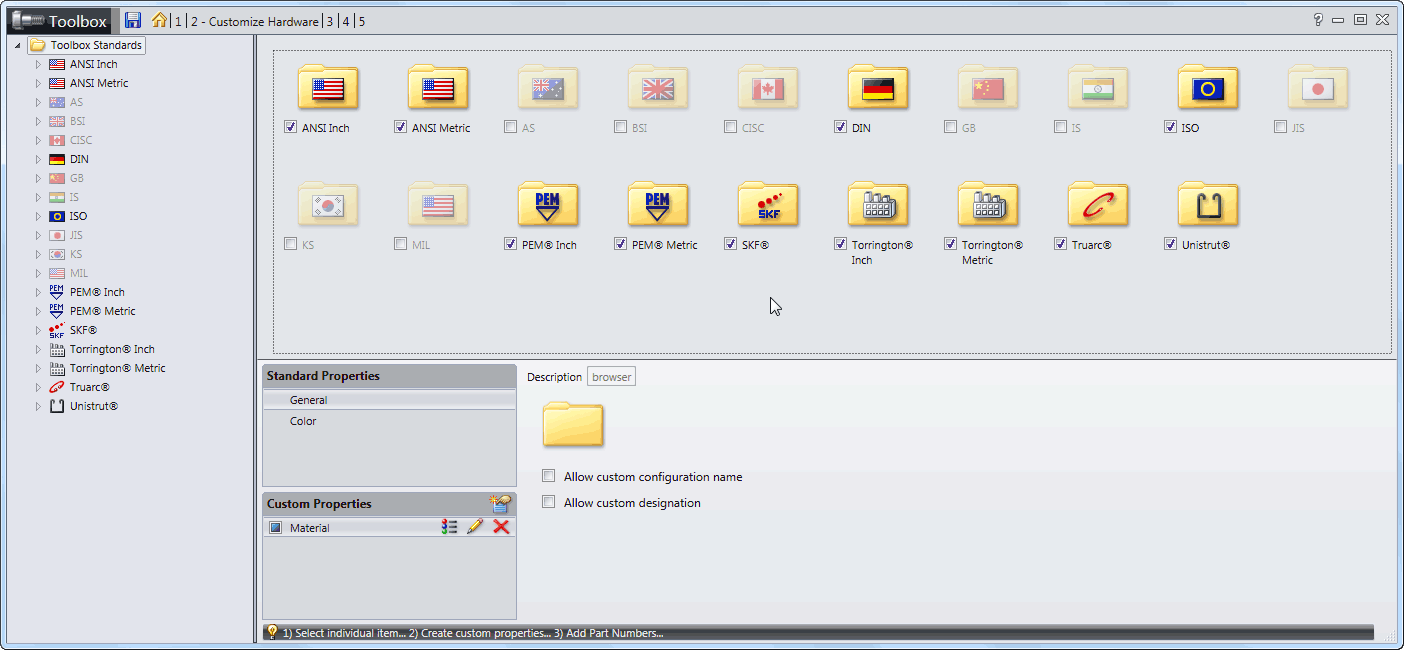Go to step 3 in header
The width and height of the screenshot is (1404, 650).
click(x=330, y=21)
